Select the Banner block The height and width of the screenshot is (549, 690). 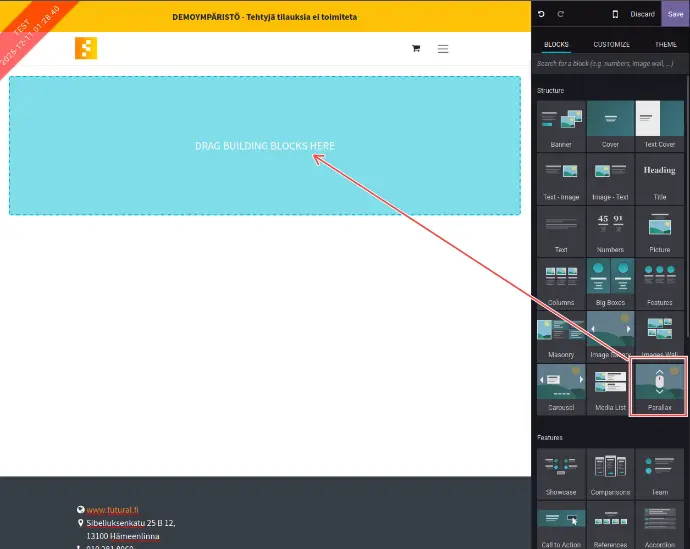[x=561, y=125]
